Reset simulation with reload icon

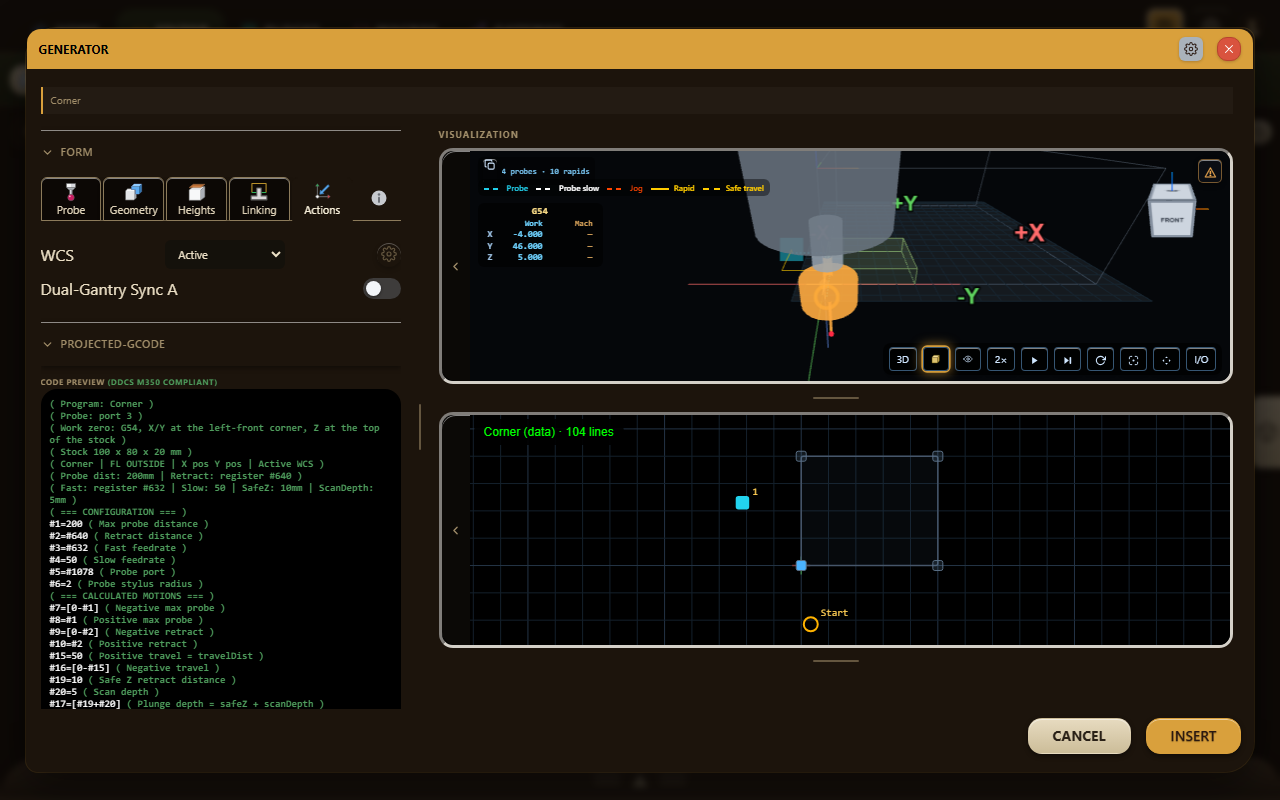[x=1100, y=359]
